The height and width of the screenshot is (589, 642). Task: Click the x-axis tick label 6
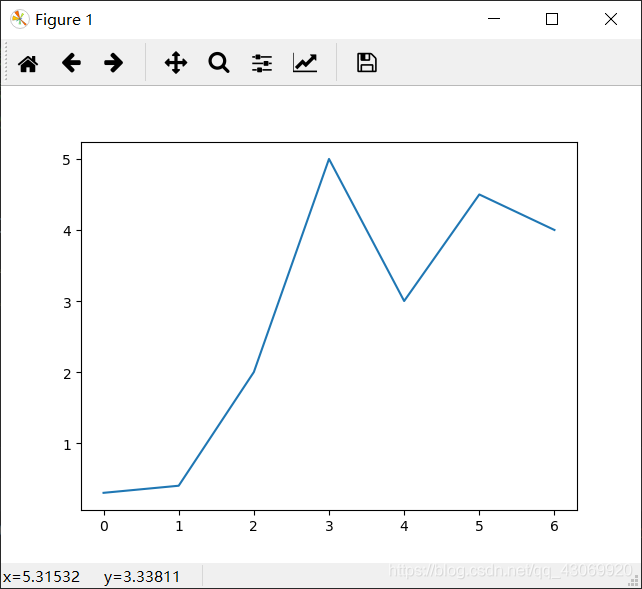pos(554,526)
